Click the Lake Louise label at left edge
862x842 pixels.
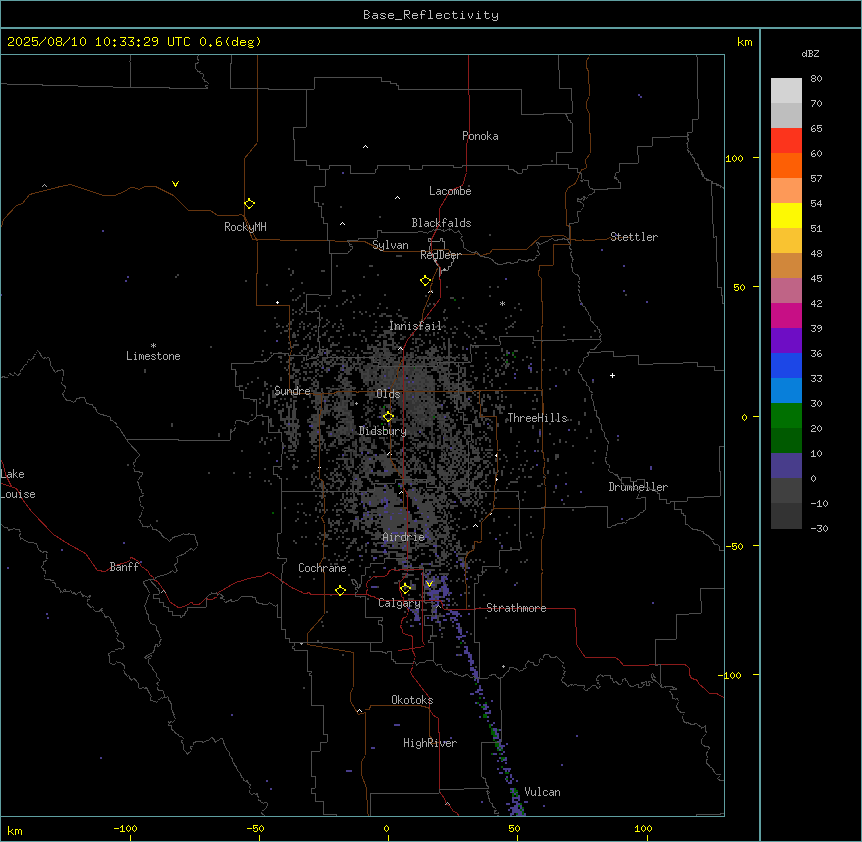point(16,484)
